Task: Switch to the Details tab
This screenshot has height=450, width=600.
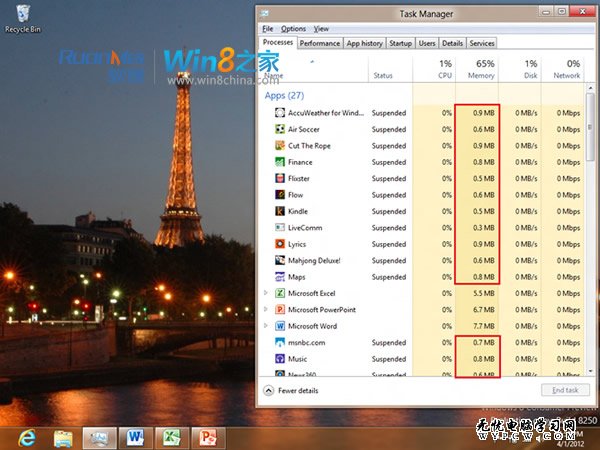Action: 453,43
